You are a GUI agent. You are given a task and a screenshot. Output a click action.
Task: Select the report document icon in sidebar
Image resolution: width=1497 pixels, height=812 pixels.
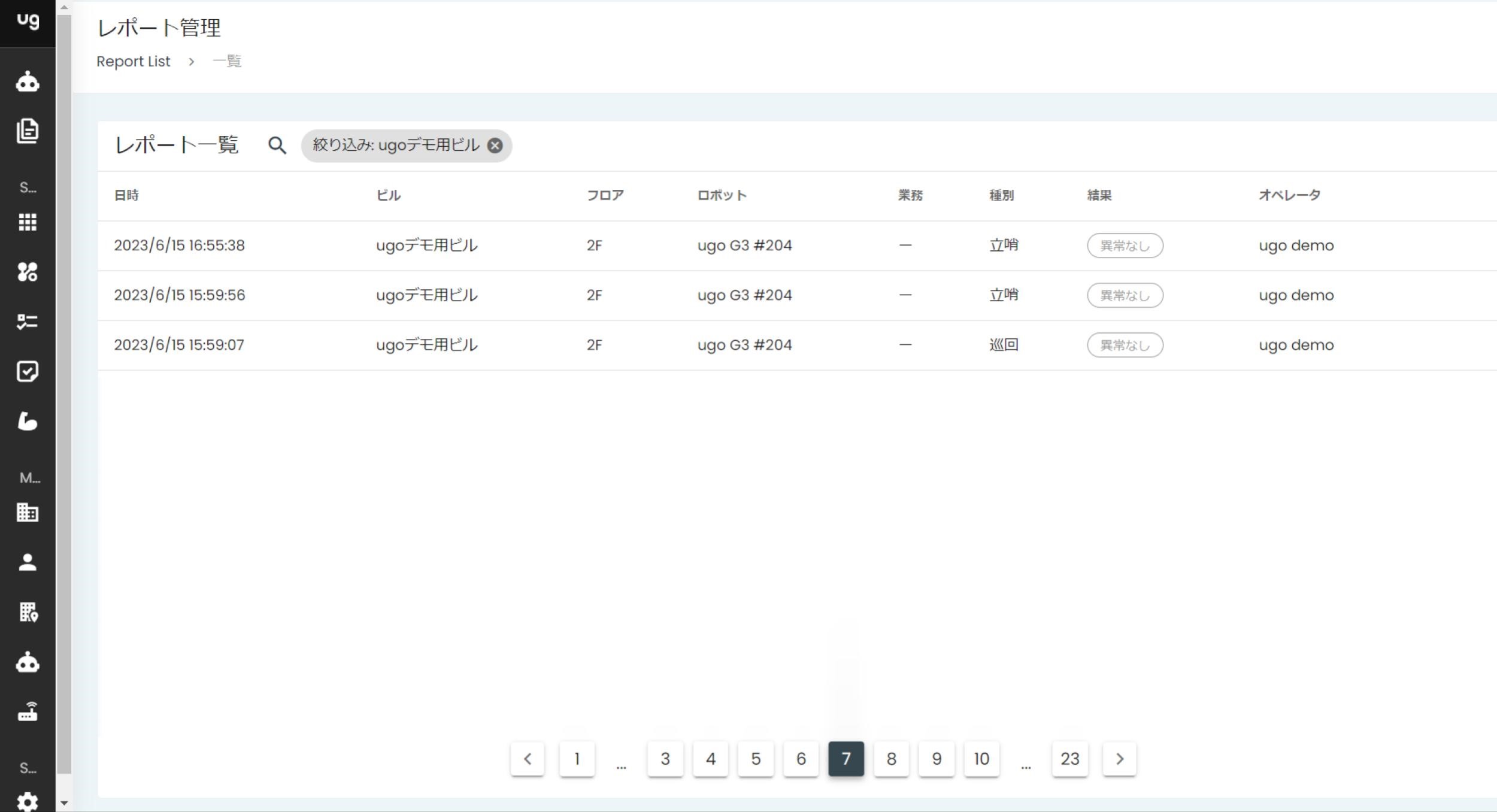(x=28, y=131)
